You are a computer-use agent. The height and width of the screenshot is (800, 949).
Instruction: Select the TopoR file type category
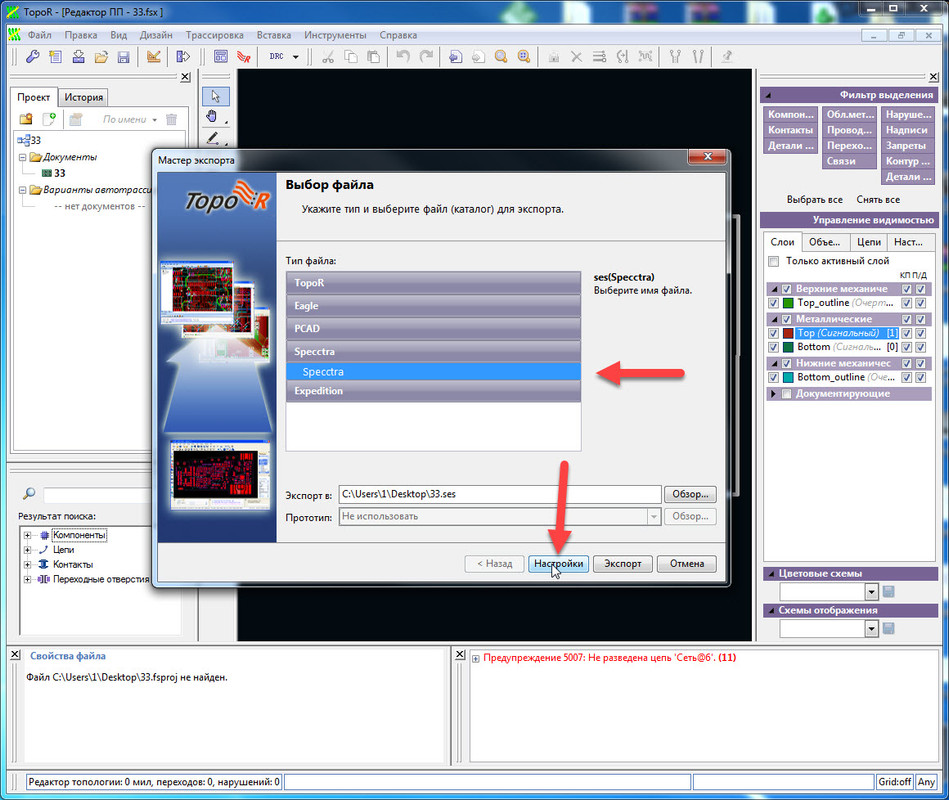(433, 283)
